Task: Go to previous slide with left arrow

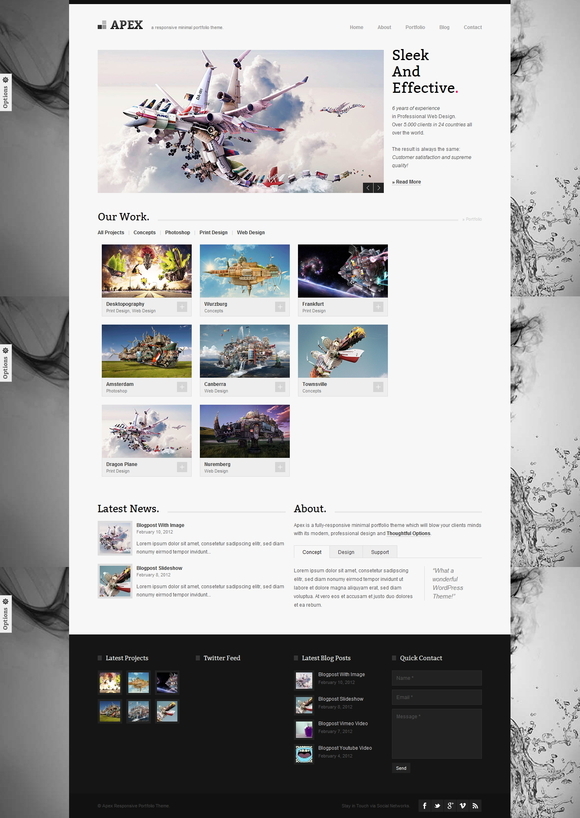Action: click(x=368, y=188)
